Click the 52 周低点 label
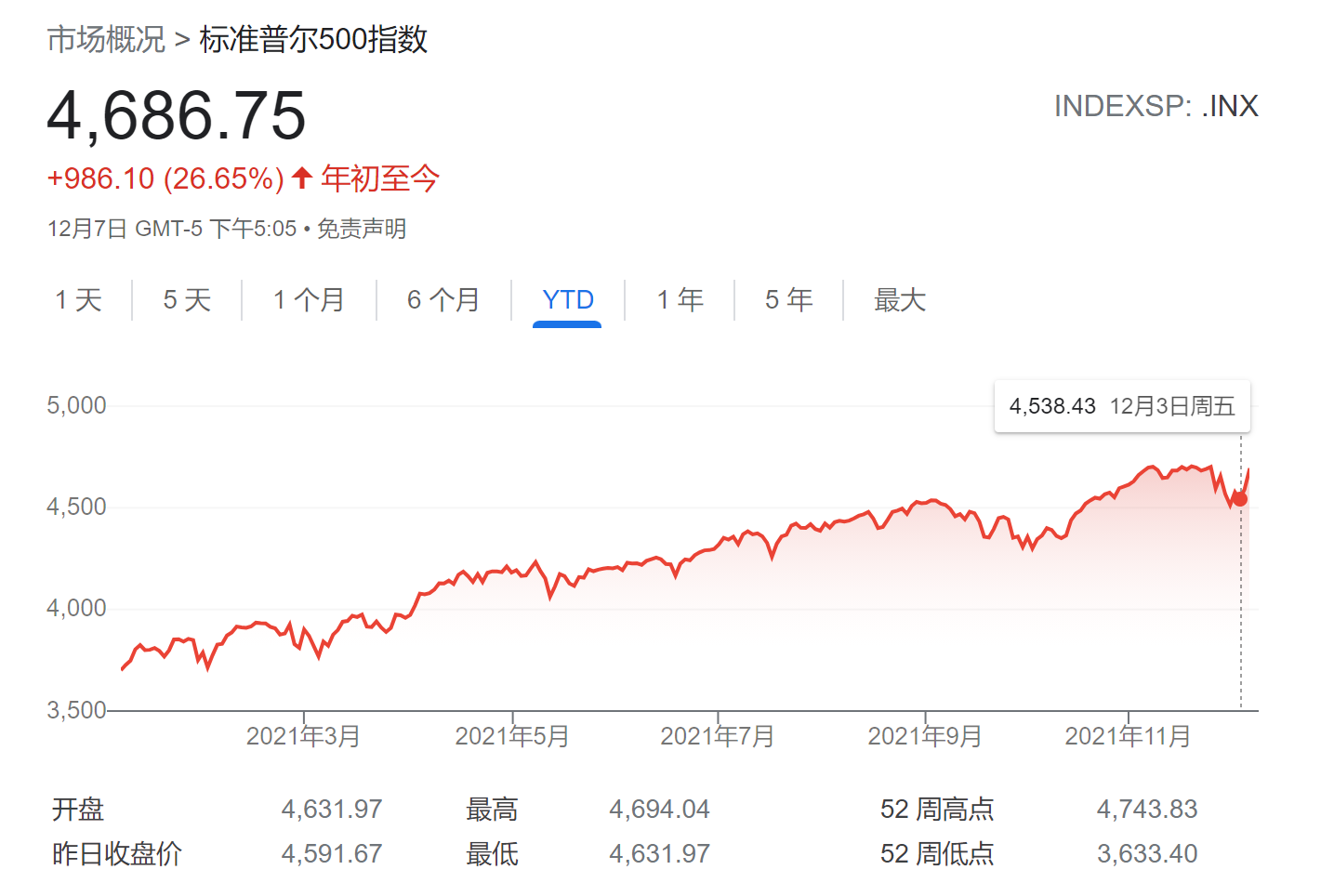 pos(937,853)
